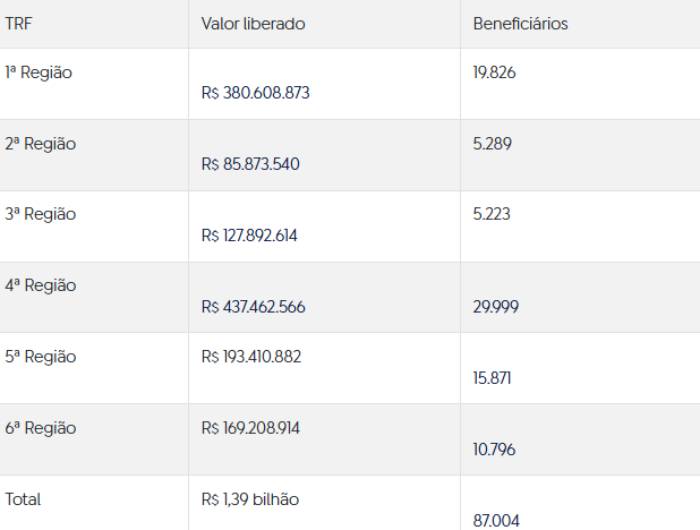Select the 1ª Região row label
The width and height of the screenshot is (700, 530).
tap(39, 73)
